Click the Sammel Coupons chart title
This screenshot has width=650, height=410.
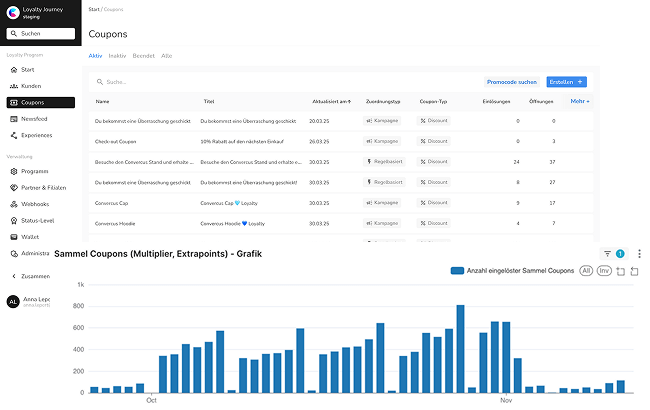(158, 254)
